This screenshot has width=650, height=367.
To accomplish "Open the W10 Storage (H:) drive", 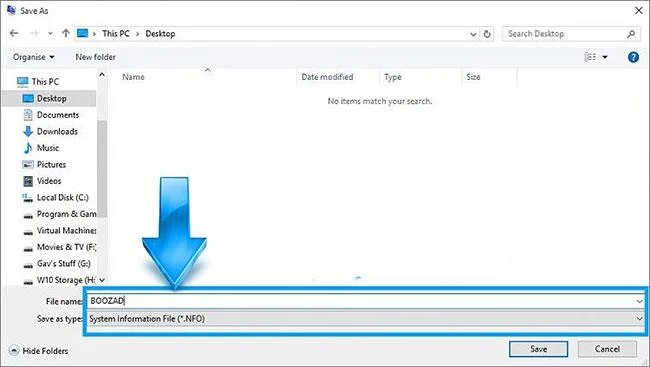I will point(66,280).
